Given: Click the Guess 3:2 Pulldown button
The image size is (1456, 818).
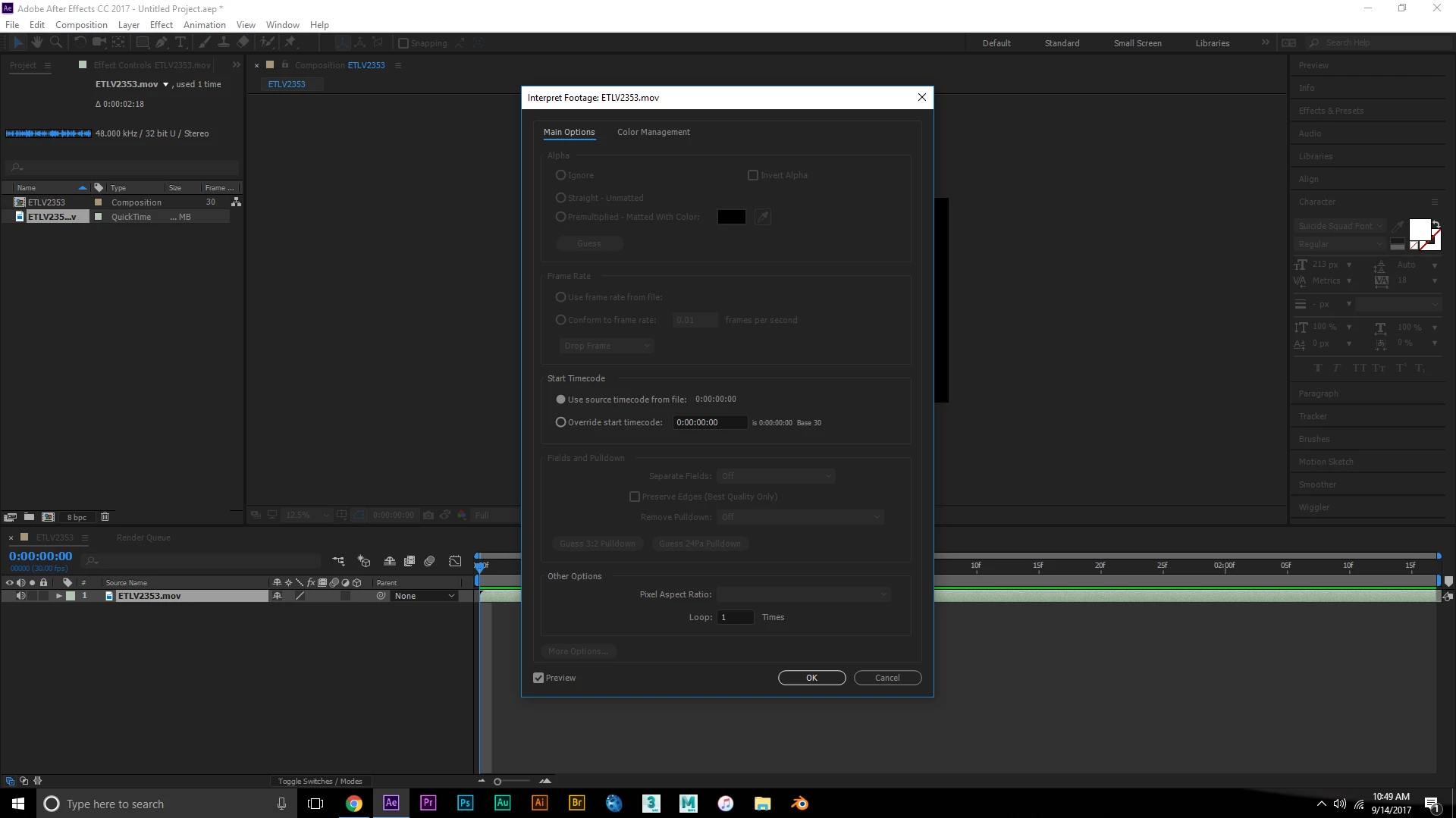Looking at the screenshot, I should tap(598, 544).
